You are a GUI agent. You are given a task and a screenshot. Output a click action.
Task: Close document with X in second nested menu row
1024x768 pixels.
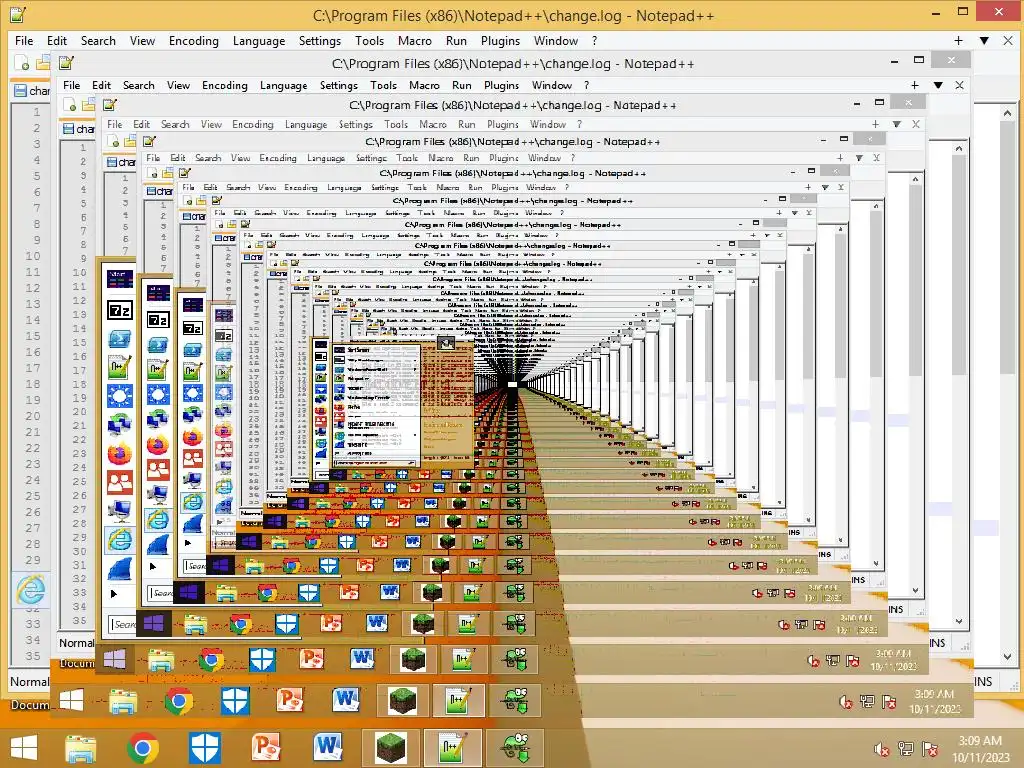tap(959, 85)
